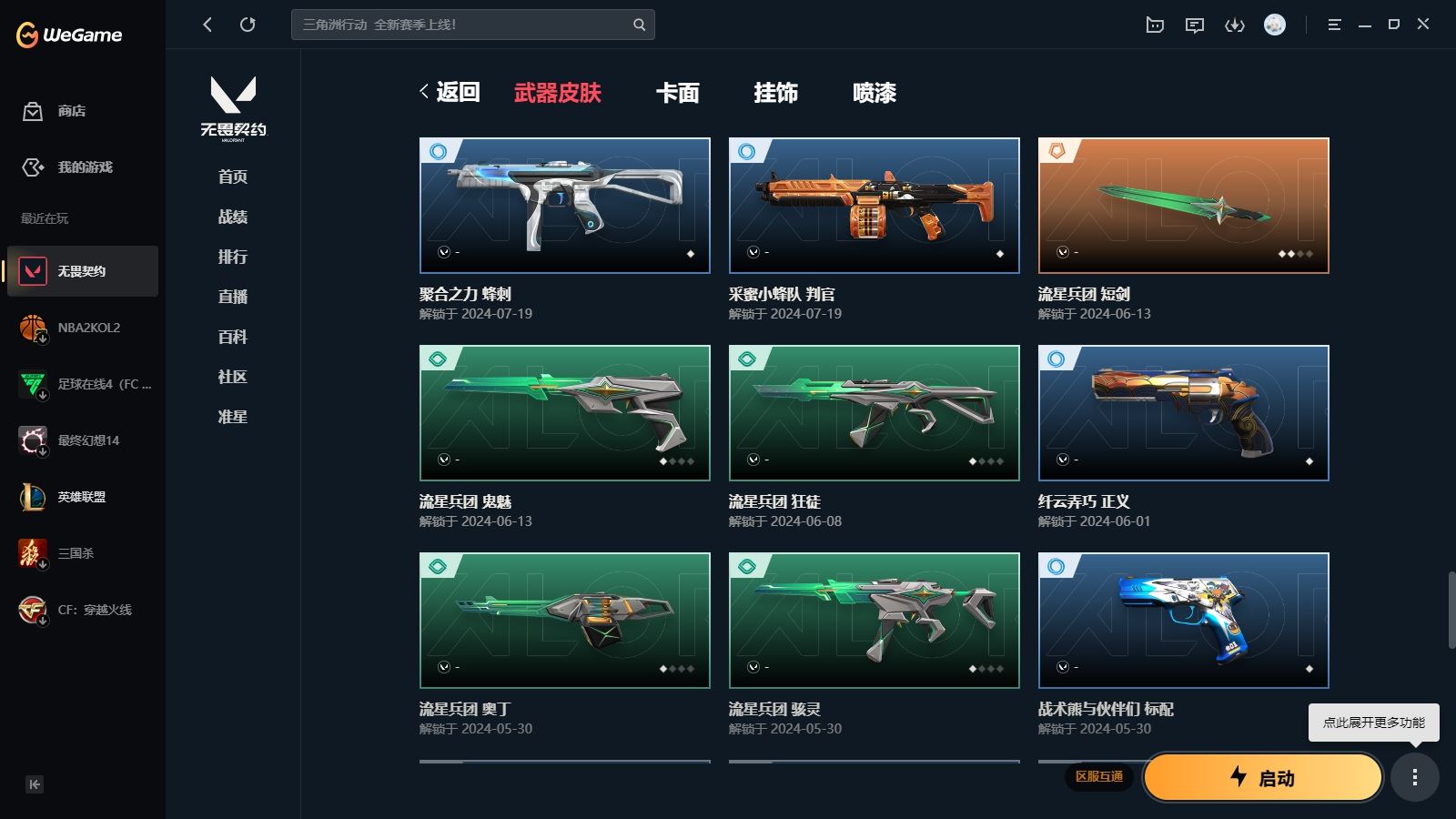Open the download manager icon
1456x819 pixels.
click(x=1235, y=25)
